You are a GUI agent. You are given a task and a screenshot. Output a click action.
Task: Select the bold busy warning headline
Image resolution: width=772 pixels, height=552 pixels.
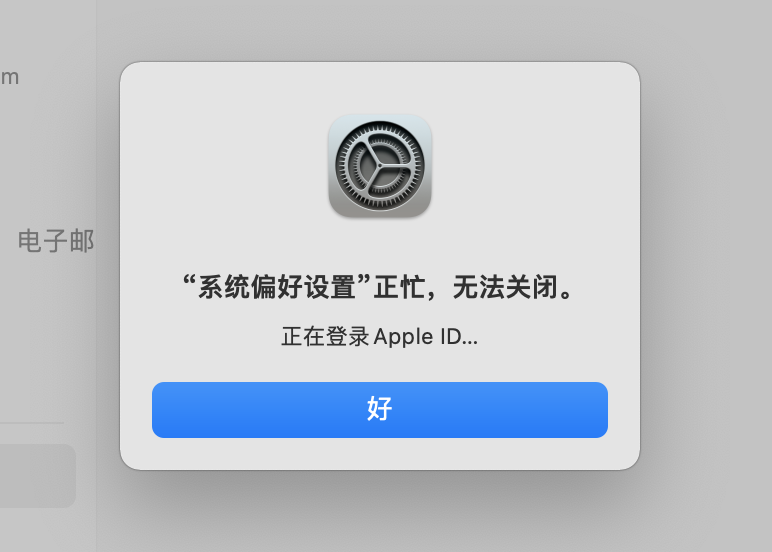(x=378, y=287)
